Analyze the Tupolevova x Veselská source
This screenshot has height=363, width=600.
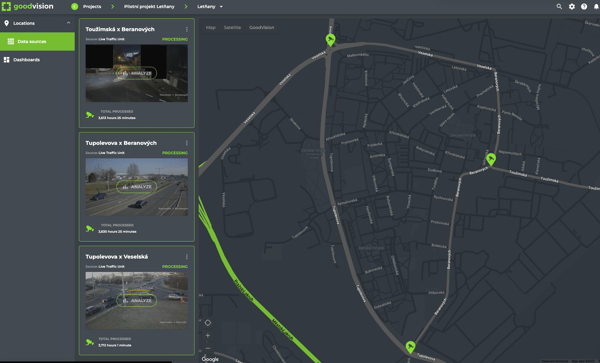[x=137, y=300]
